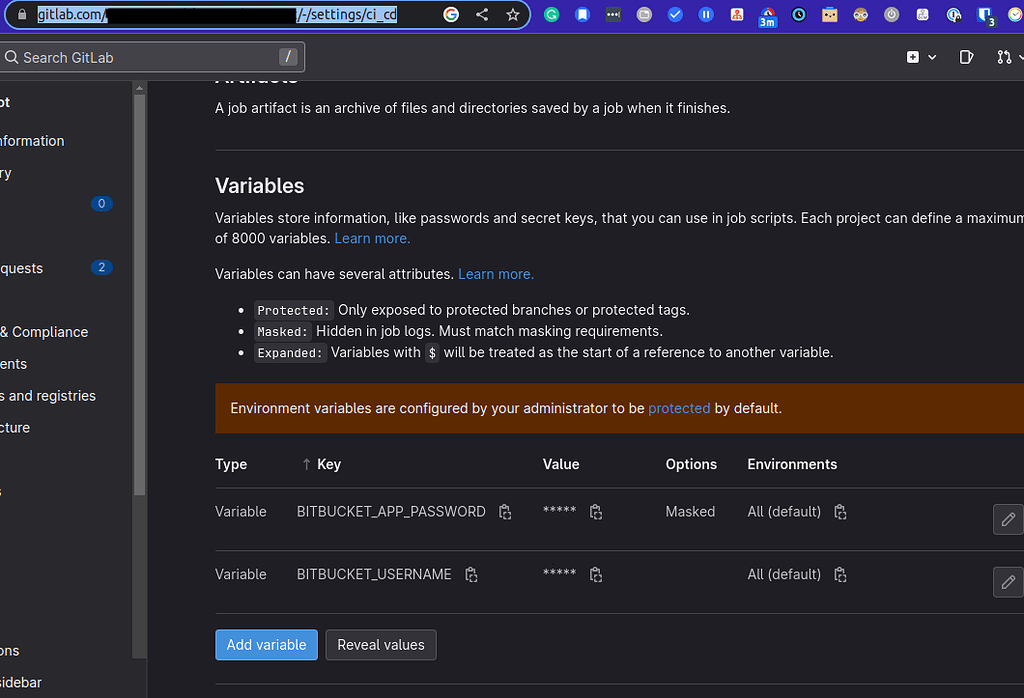Screen dimensions: 1024x698
Task: Open the protected link in the banner
Action: tap(679, 408)
